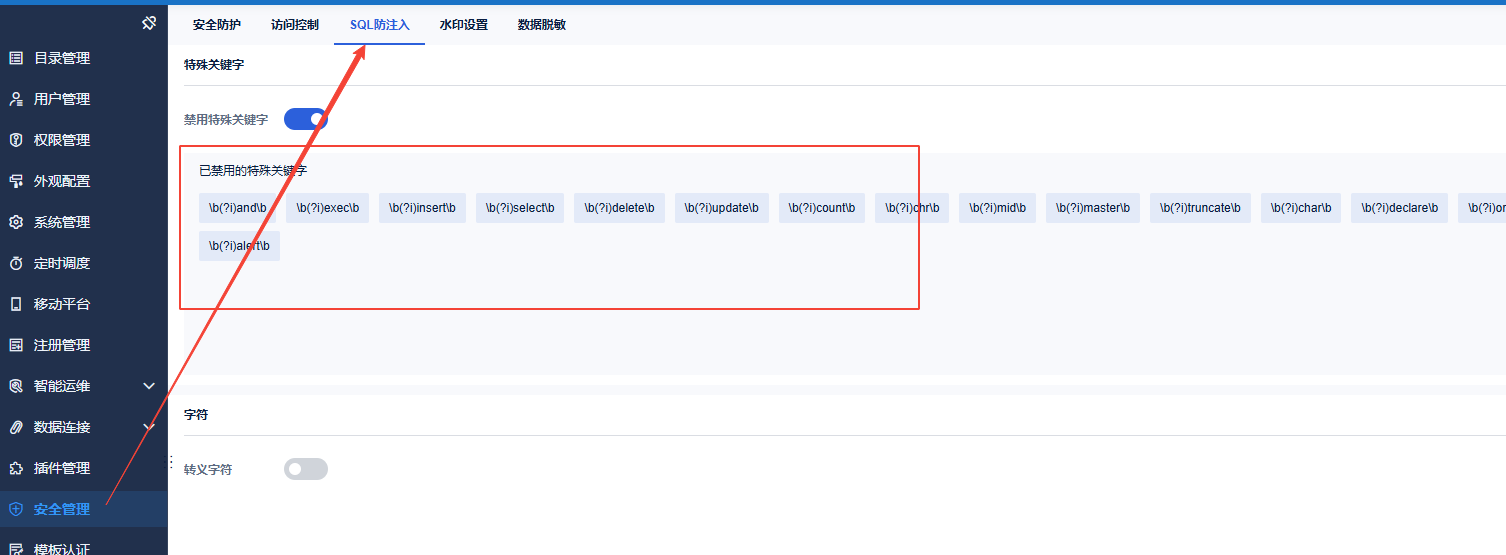Click the \b(?i)truncate\b keyword tag
1506x555 pixels.
[x=1200, y=208]
